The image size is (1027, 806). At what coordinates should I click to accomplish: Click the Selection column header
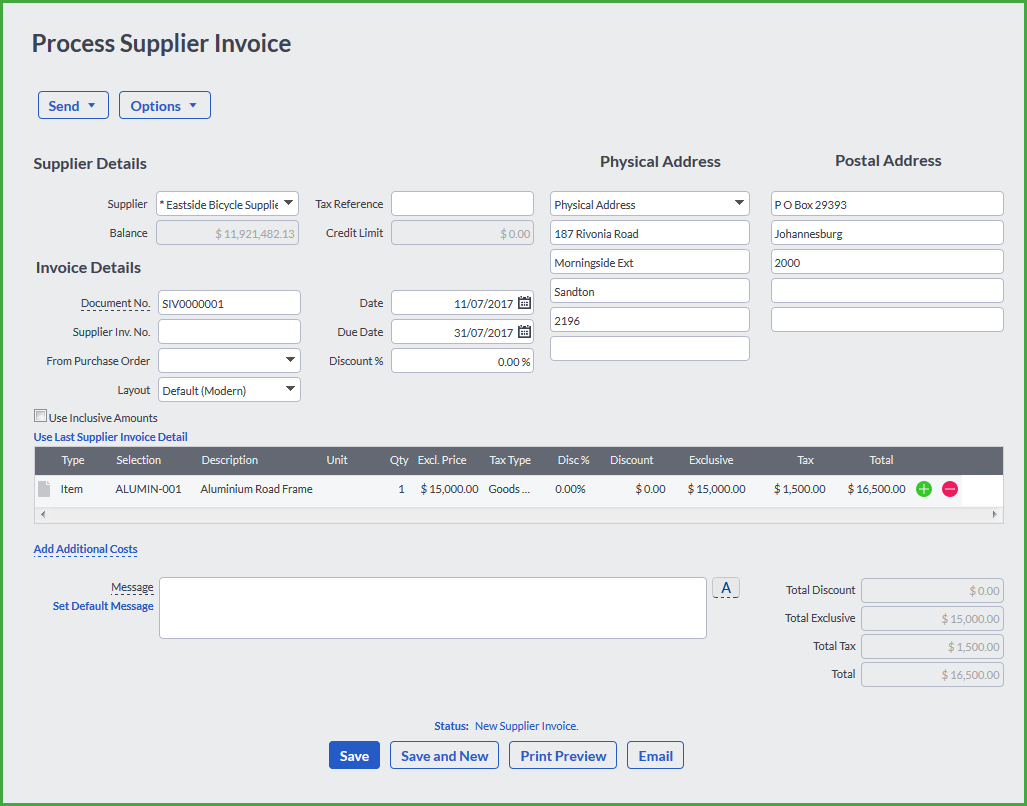point(138,460)
